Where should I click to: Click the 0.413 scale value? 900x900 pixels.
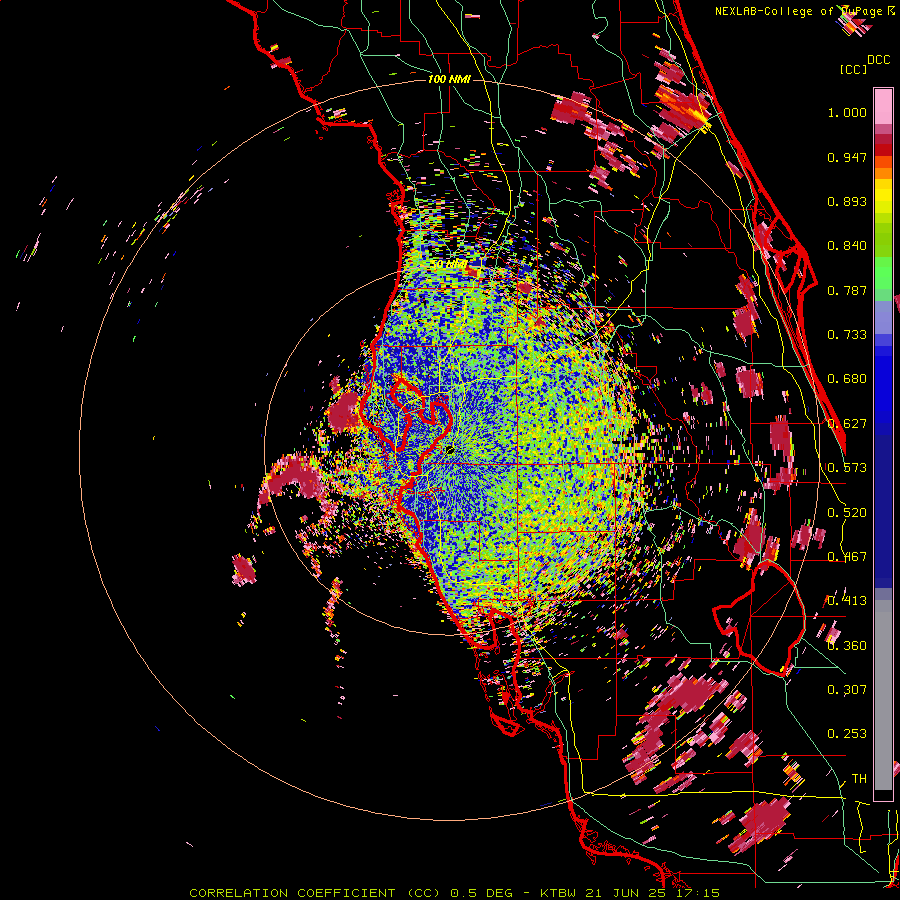[x=847, y=601]
